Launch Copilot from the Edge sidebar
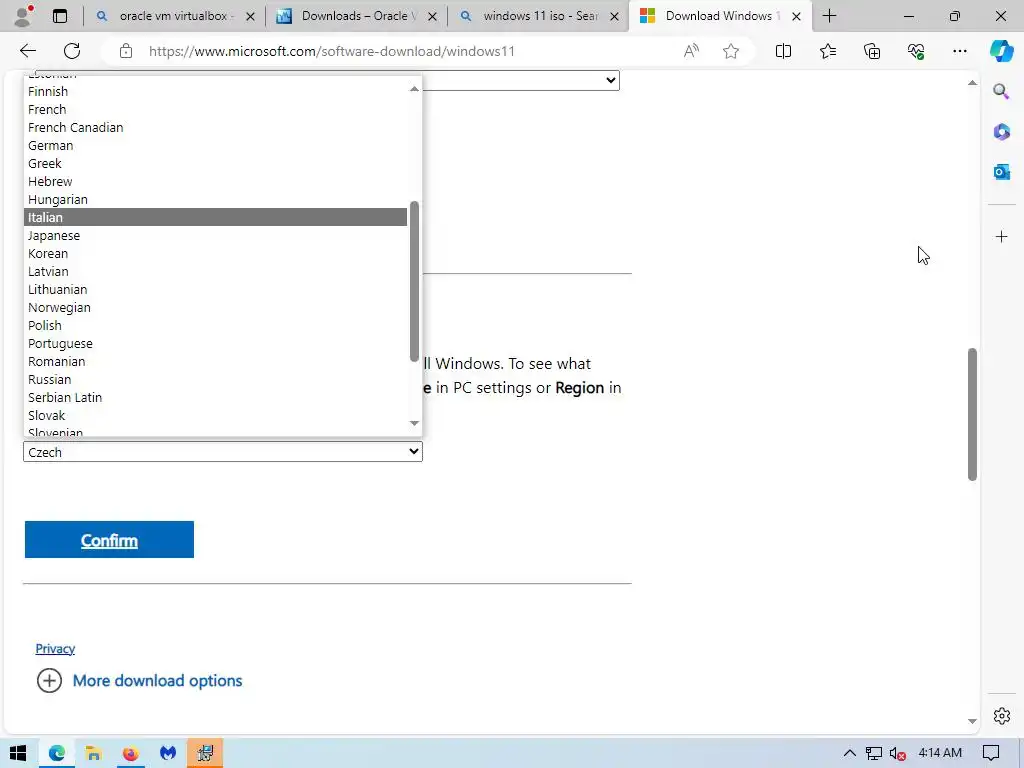This screenshot has width=1024, height=768. (1001, 51)
